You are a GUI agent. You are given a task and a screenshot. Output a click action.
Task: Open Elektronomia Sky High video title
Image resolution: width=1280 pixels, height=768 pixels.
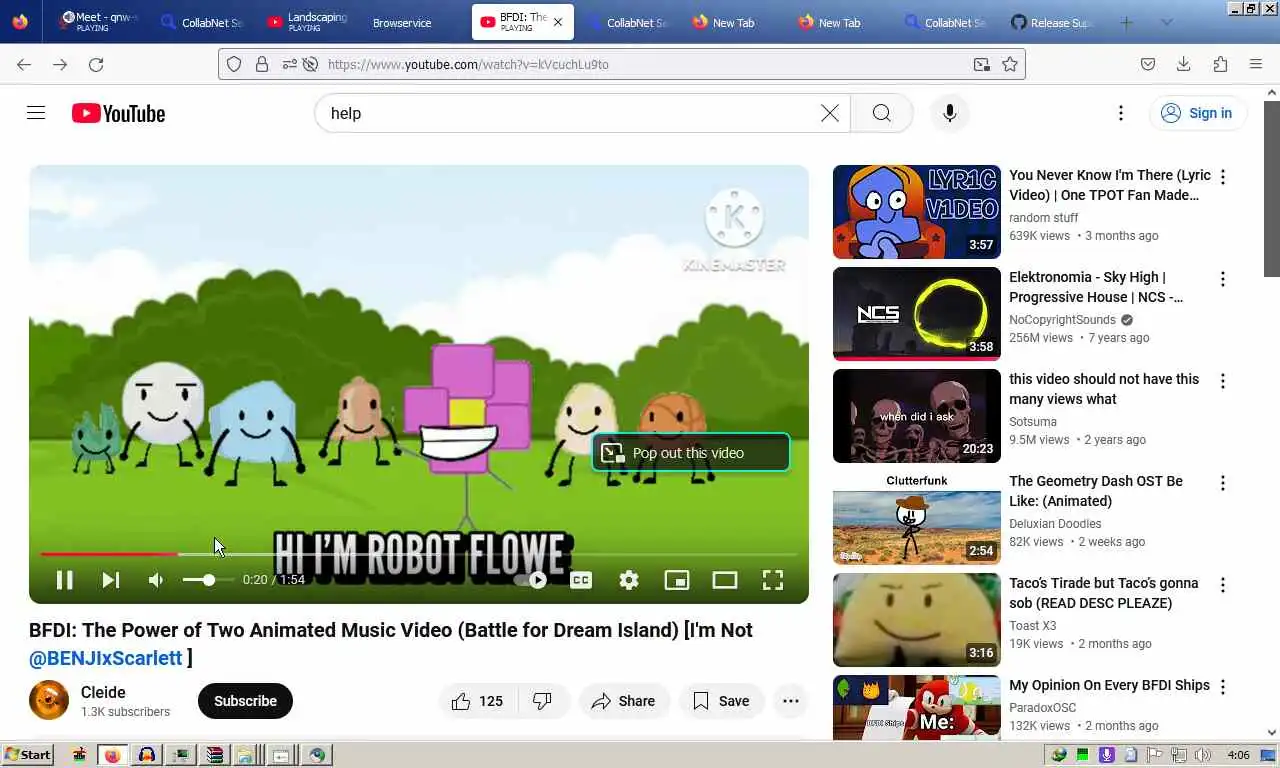pyautogui.click(x=1097, y=287)
